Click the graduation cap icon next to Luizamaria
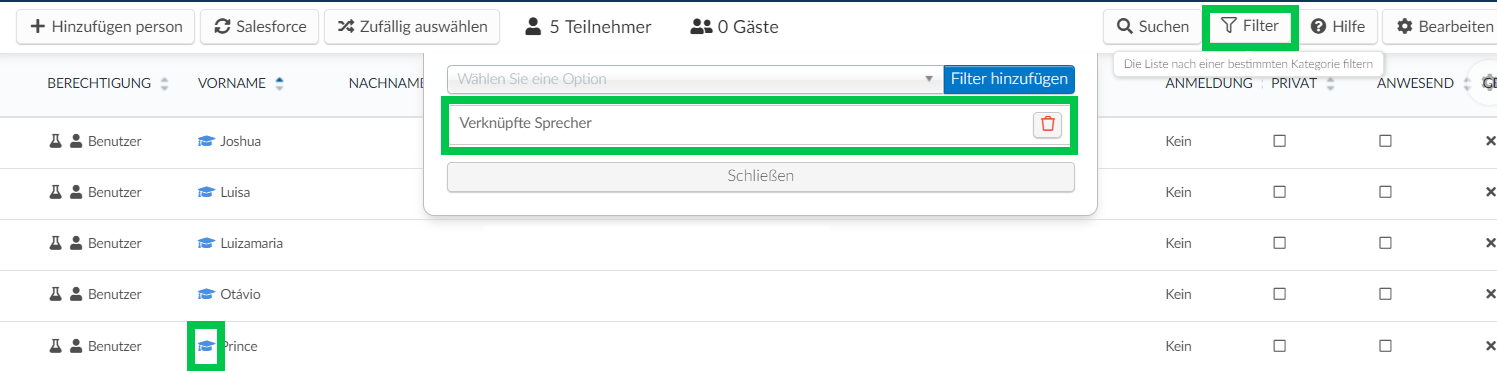 coord(207,243)
